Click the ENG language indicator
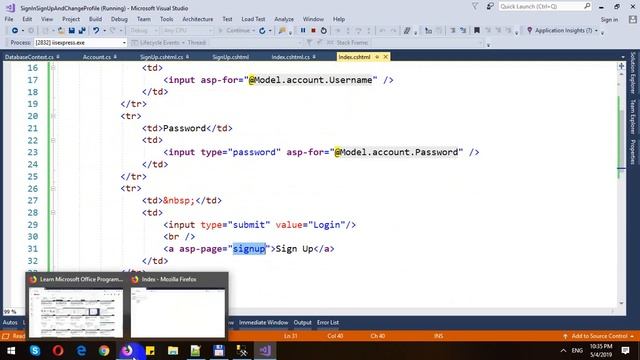The height and width of the screenshot is (360, 640). 577,351
